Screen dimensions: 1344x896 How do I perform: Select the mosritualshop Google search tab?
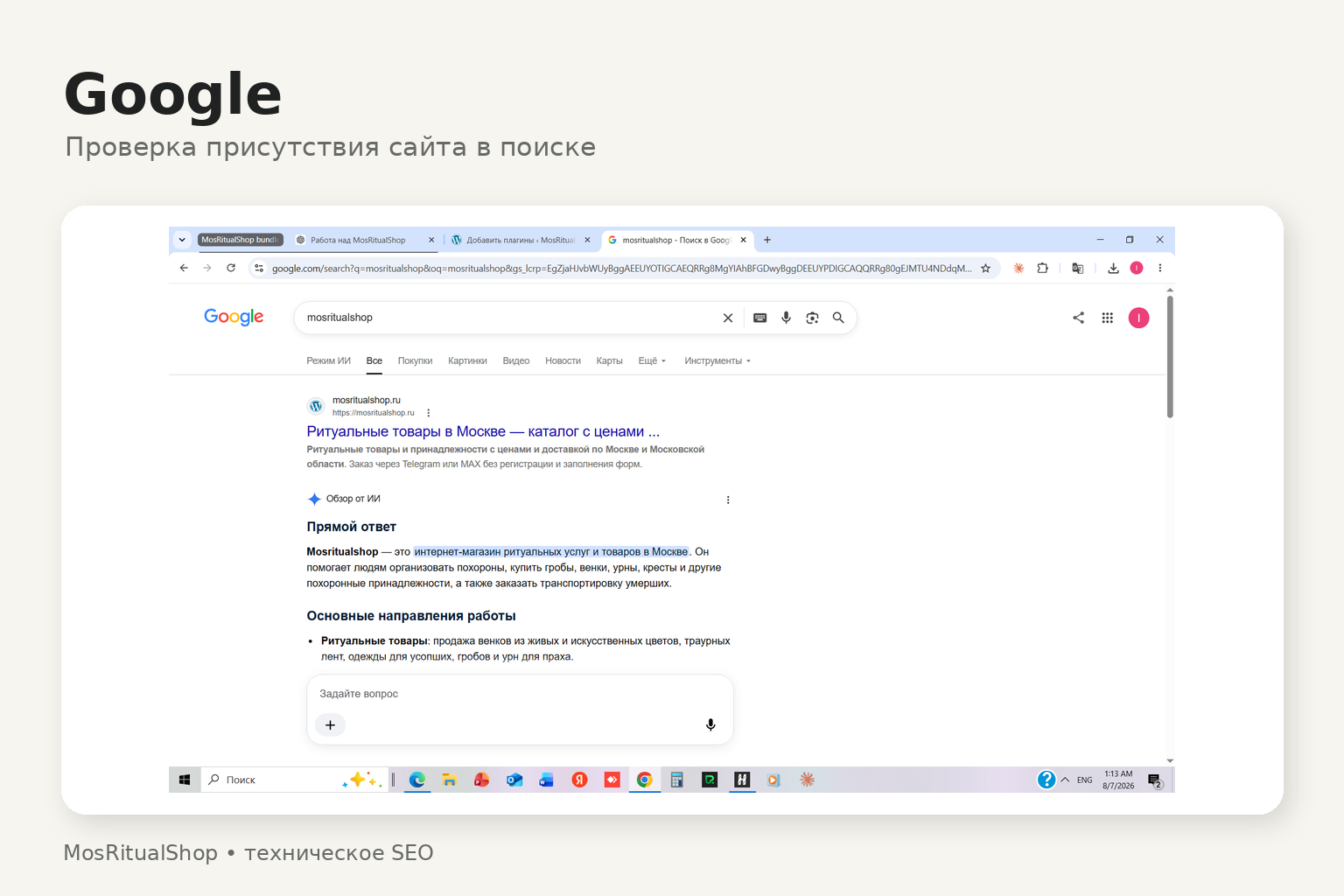[669, 240]
